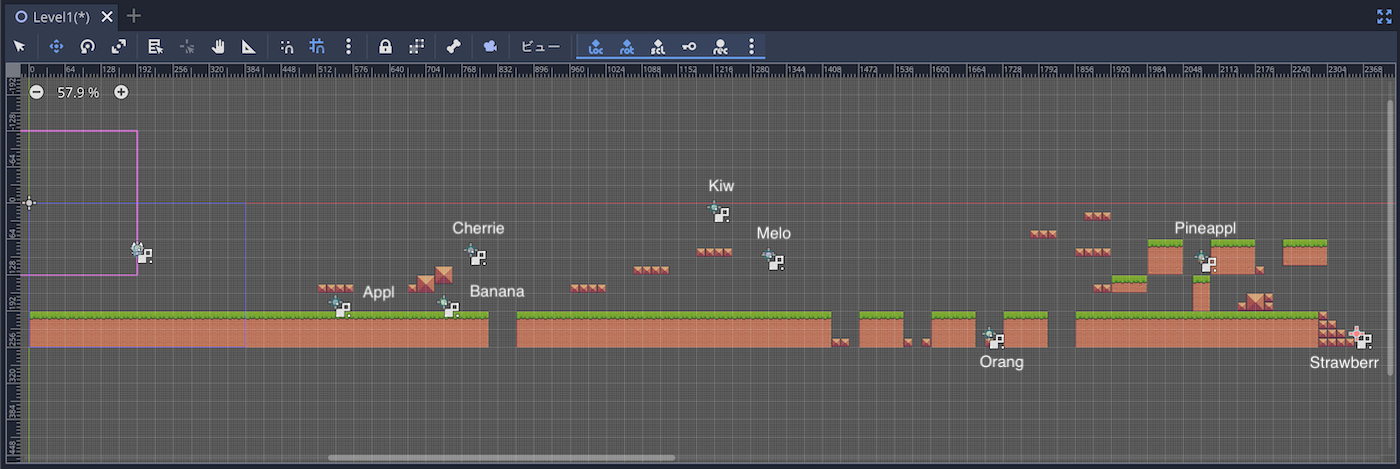Click the list-select nodes tool
This screenshot has width=1400, height=469.
(155, 46)
